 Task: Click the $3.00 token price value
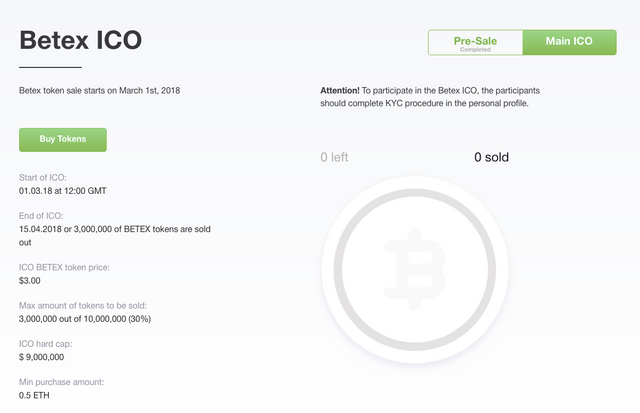(32, 280)
